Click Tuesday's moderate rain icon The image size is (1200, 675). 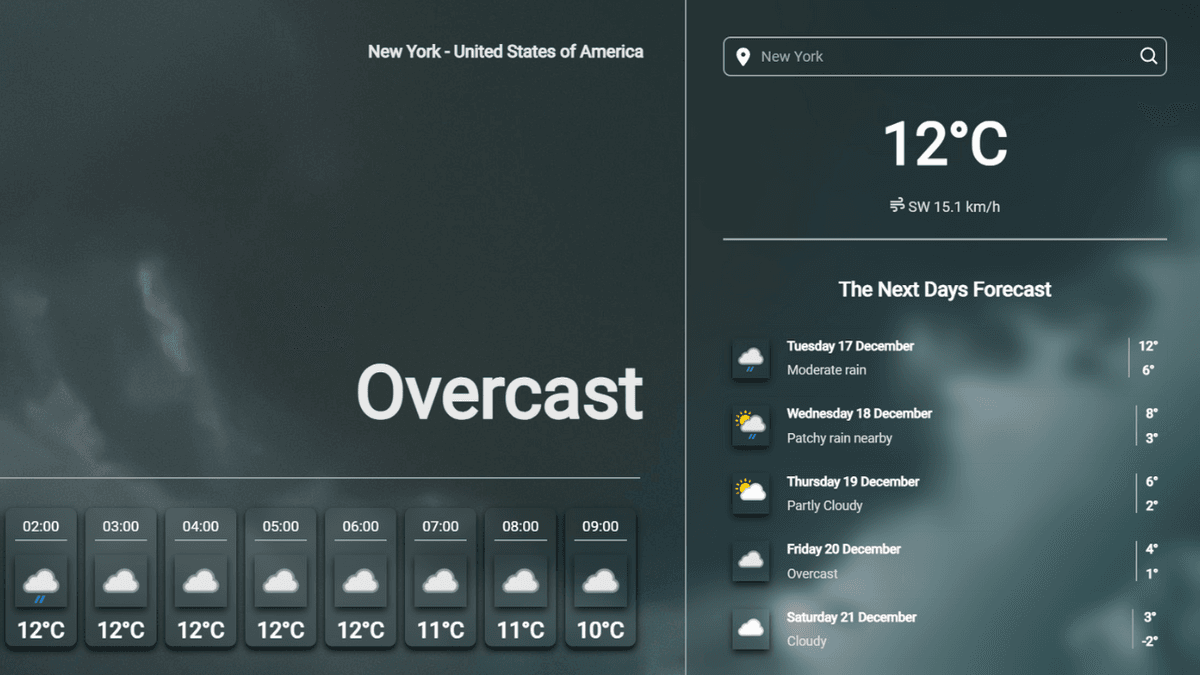tap(750, 358)
